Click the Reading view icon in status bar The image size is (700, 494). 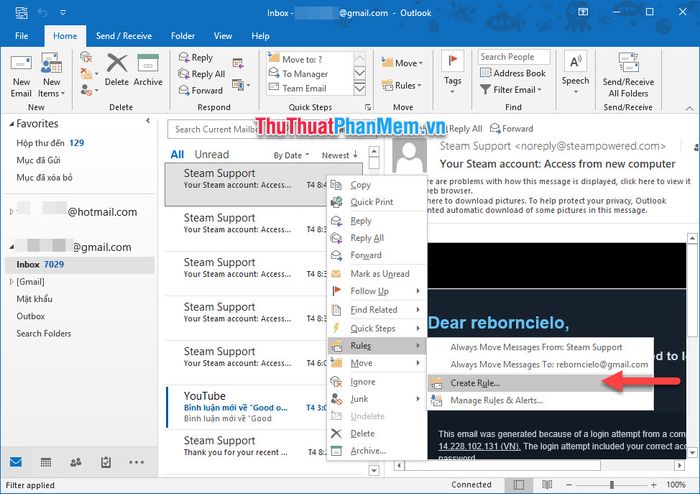coord(547,485)
